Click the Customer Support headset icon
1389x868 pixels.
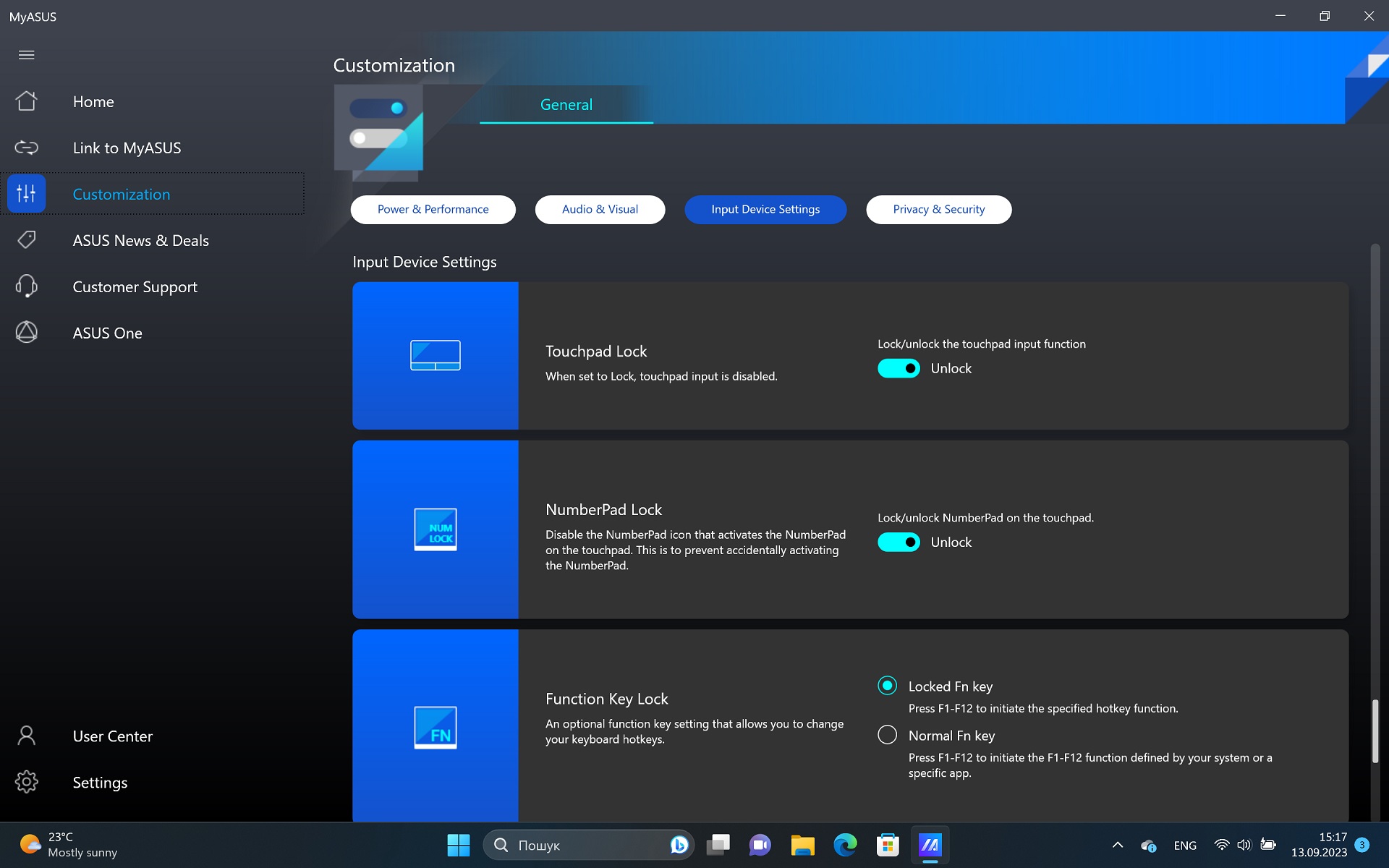pyautogui.click(x=27, y=286)
